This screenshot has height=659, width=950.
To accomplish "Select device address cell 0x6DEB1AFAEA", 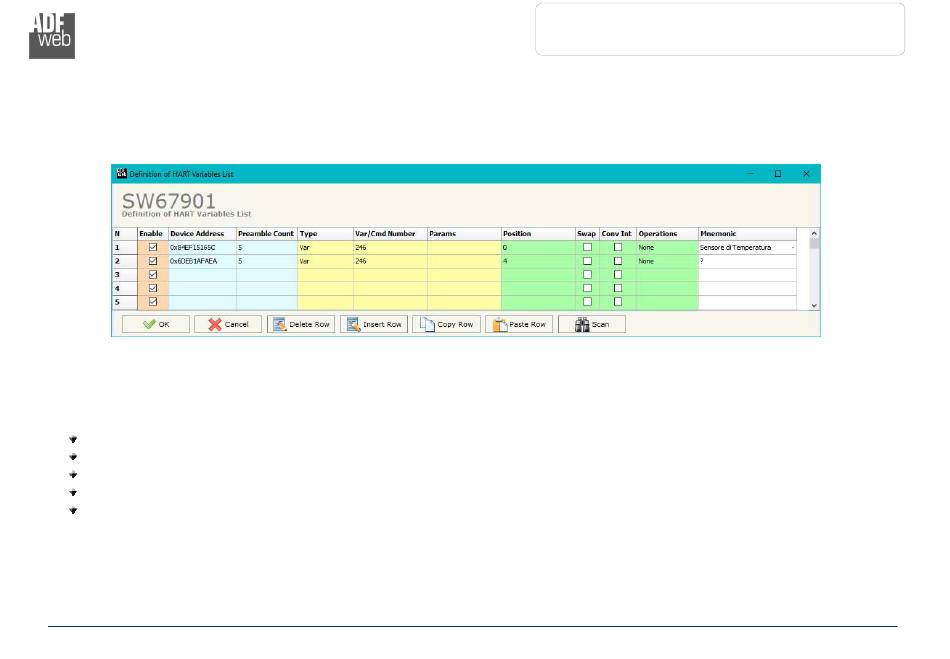I will 202,261.
